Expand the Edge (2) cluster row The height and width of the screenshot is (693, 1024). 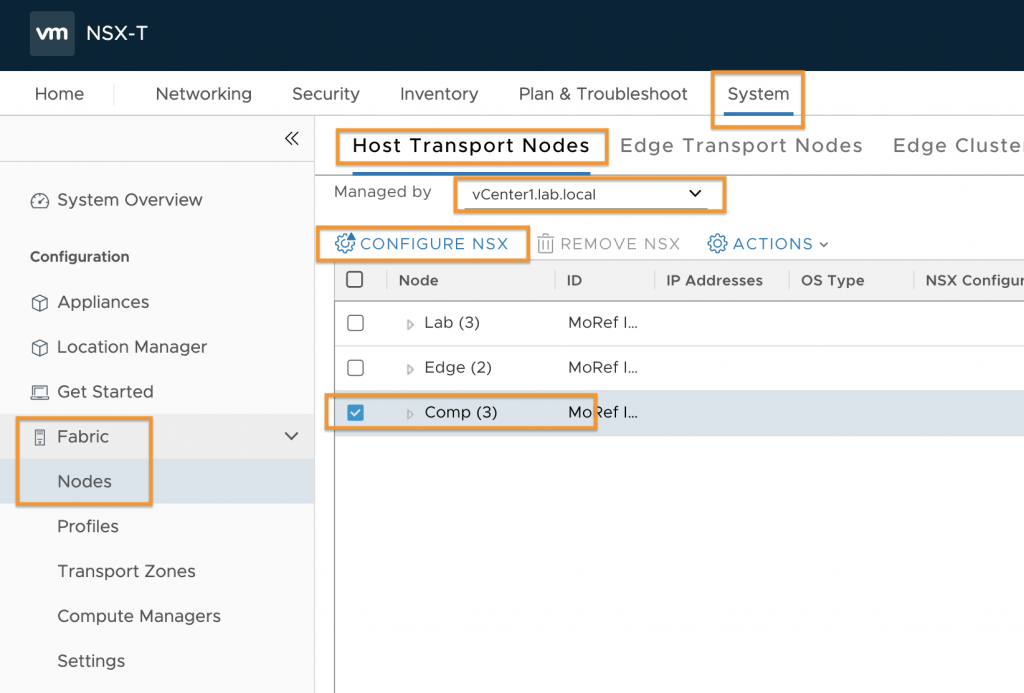pyautogui.click(x=409, y=369)
